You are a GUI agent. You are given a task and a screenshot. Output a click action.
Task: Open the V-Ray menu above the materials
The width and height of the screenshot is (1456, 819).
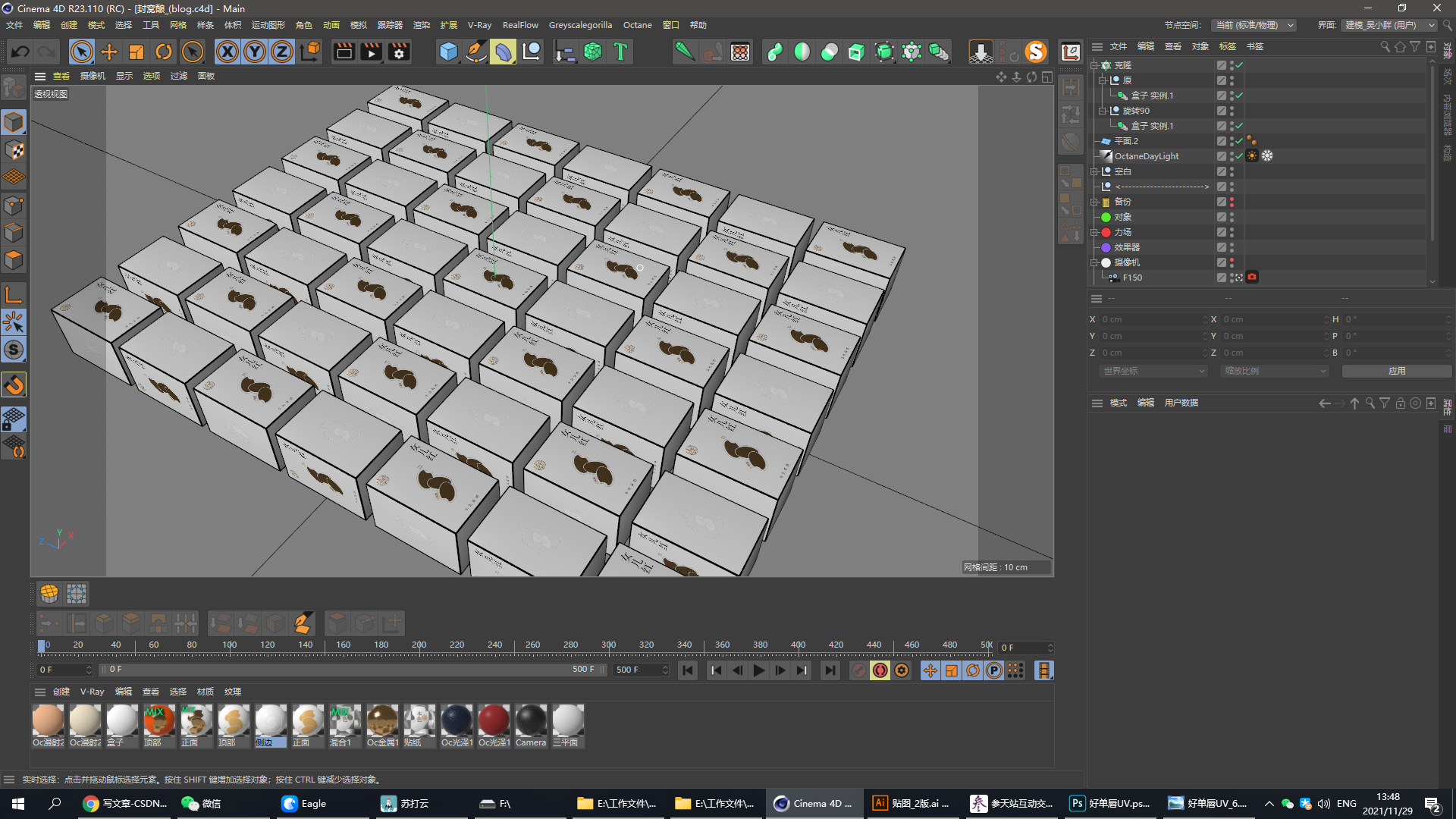coord(91,692)
